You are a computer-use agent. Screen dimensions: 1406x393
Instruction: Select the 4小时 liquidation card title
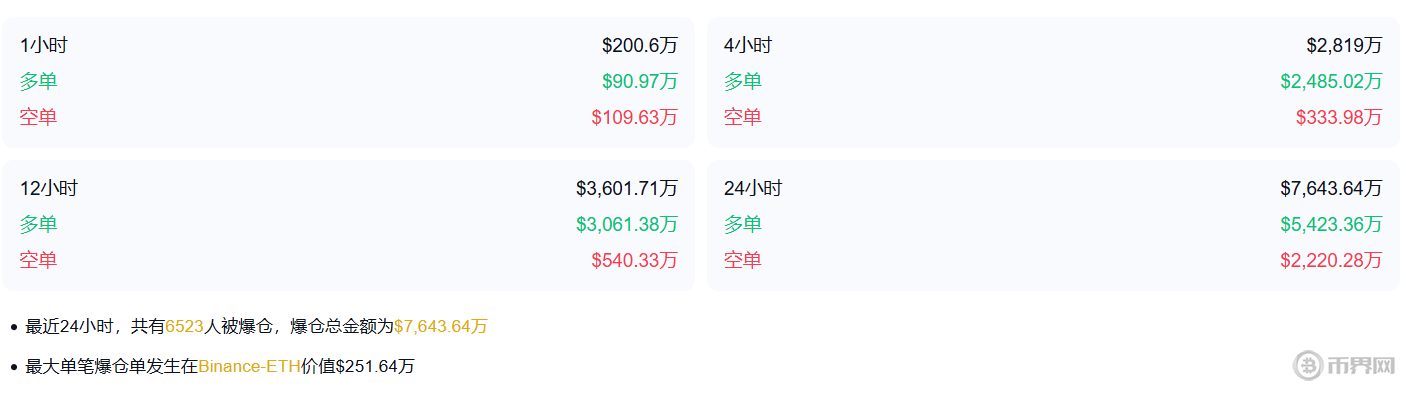[748, 46]
